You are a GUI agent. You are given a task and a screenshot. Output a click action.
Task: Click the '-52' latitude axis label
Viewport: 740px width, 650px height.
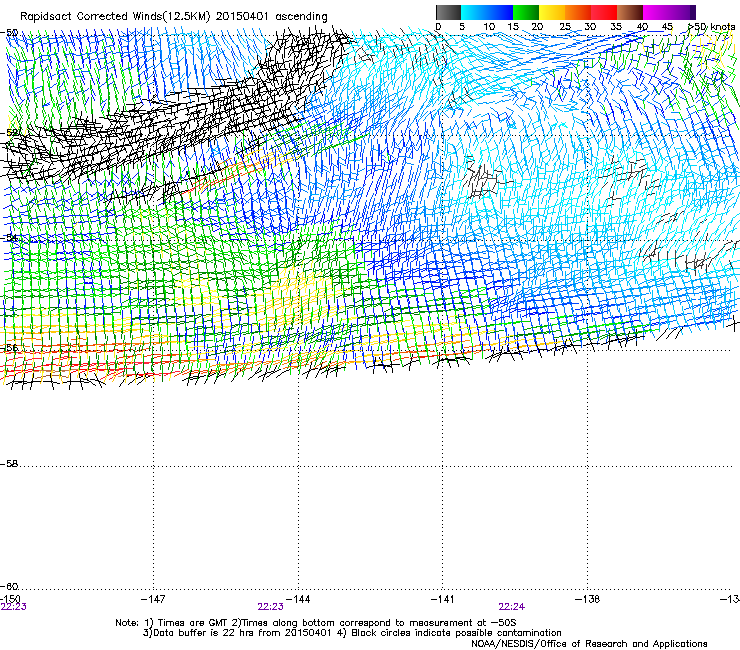(x=9, y=133)
